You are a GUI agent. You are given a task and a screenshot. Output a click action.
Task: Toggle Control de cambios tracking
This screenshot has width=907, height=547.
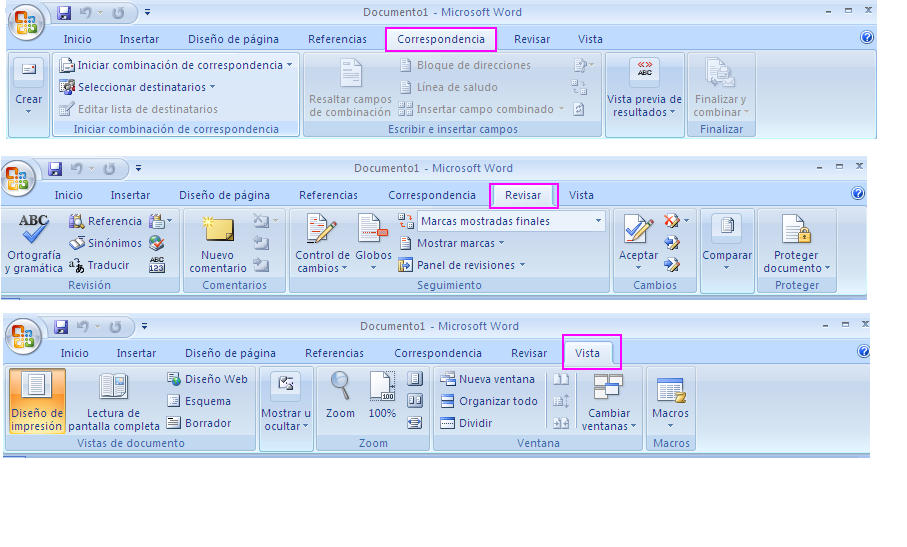tap(322, 243)
